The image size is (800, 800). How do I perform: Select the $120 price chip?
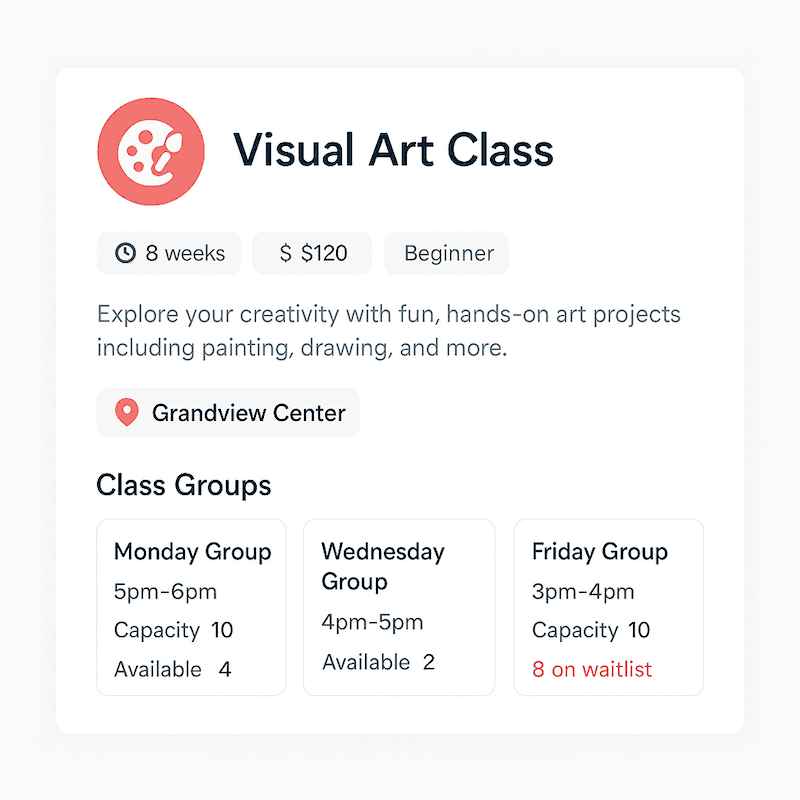coord(312,253)
